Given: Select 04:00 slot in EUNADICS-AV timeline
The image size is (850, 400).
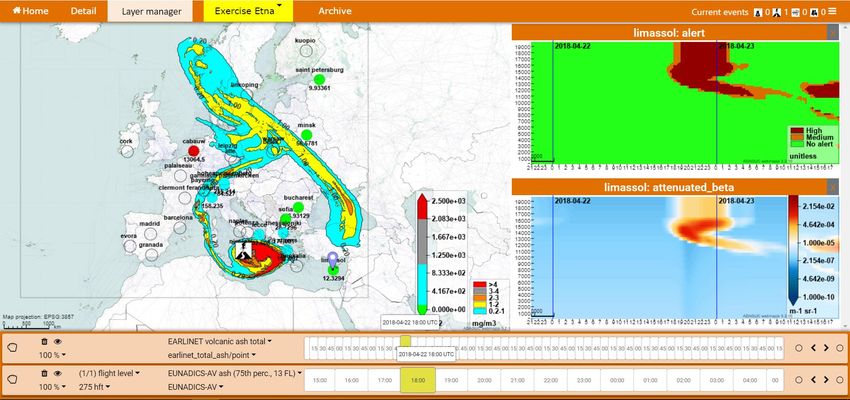Looking at the screenshot, I should [750, 380].
